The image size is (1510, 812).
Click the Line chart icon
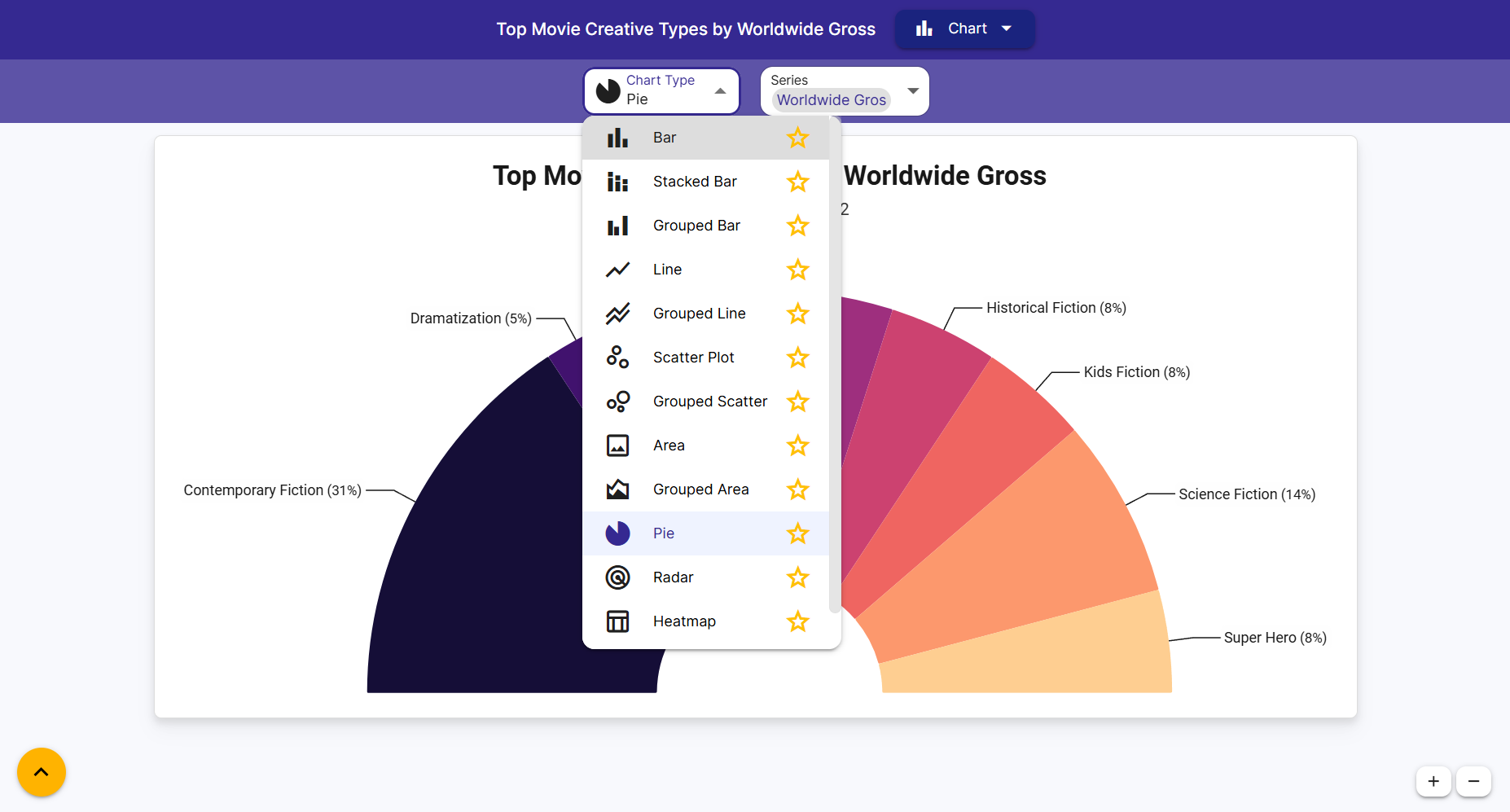[617, 270]
